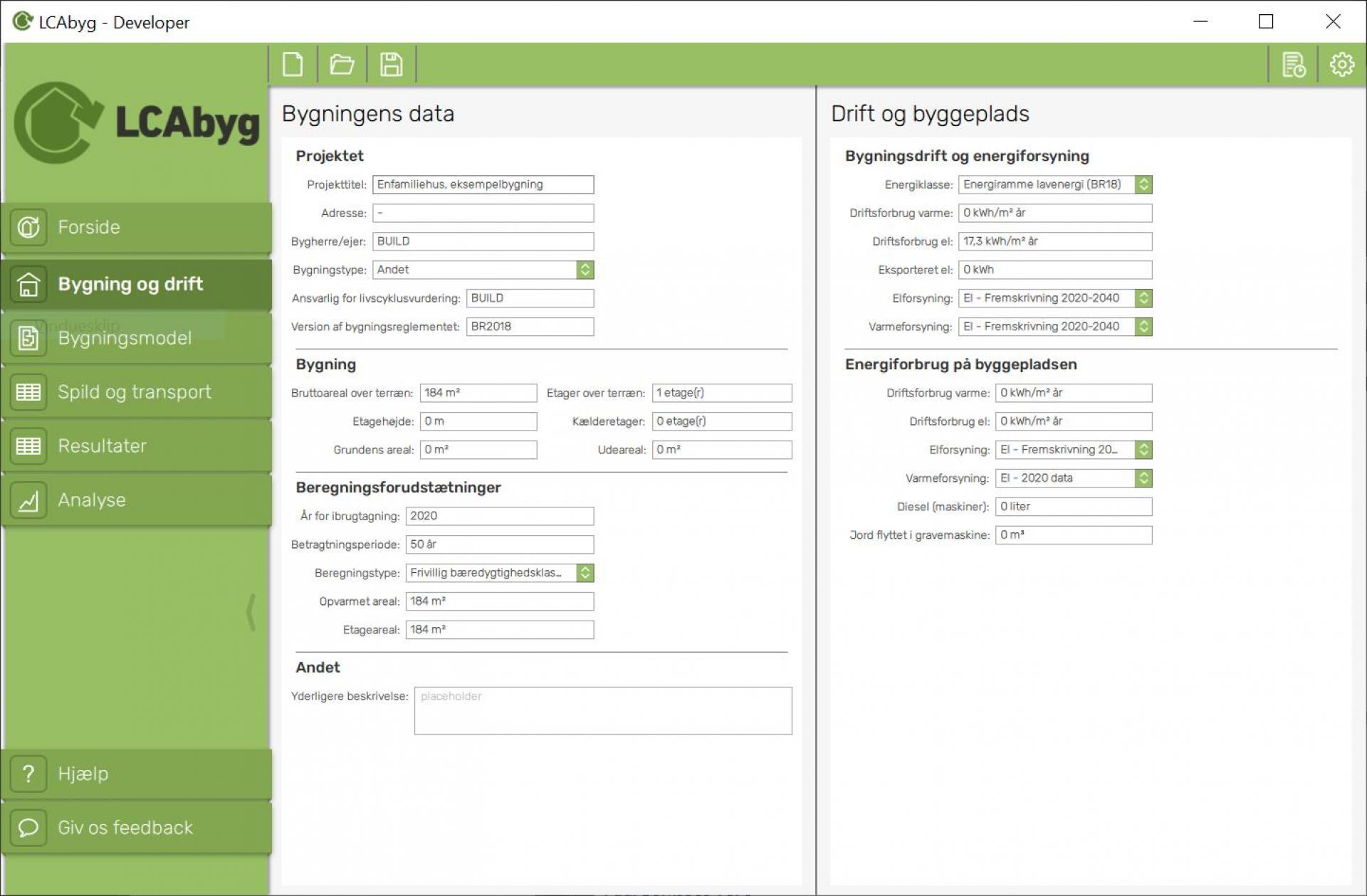The height and width of the screenshot is (896, 1367).
Task: Click the Eksporteret el field
Action: 1055,270
